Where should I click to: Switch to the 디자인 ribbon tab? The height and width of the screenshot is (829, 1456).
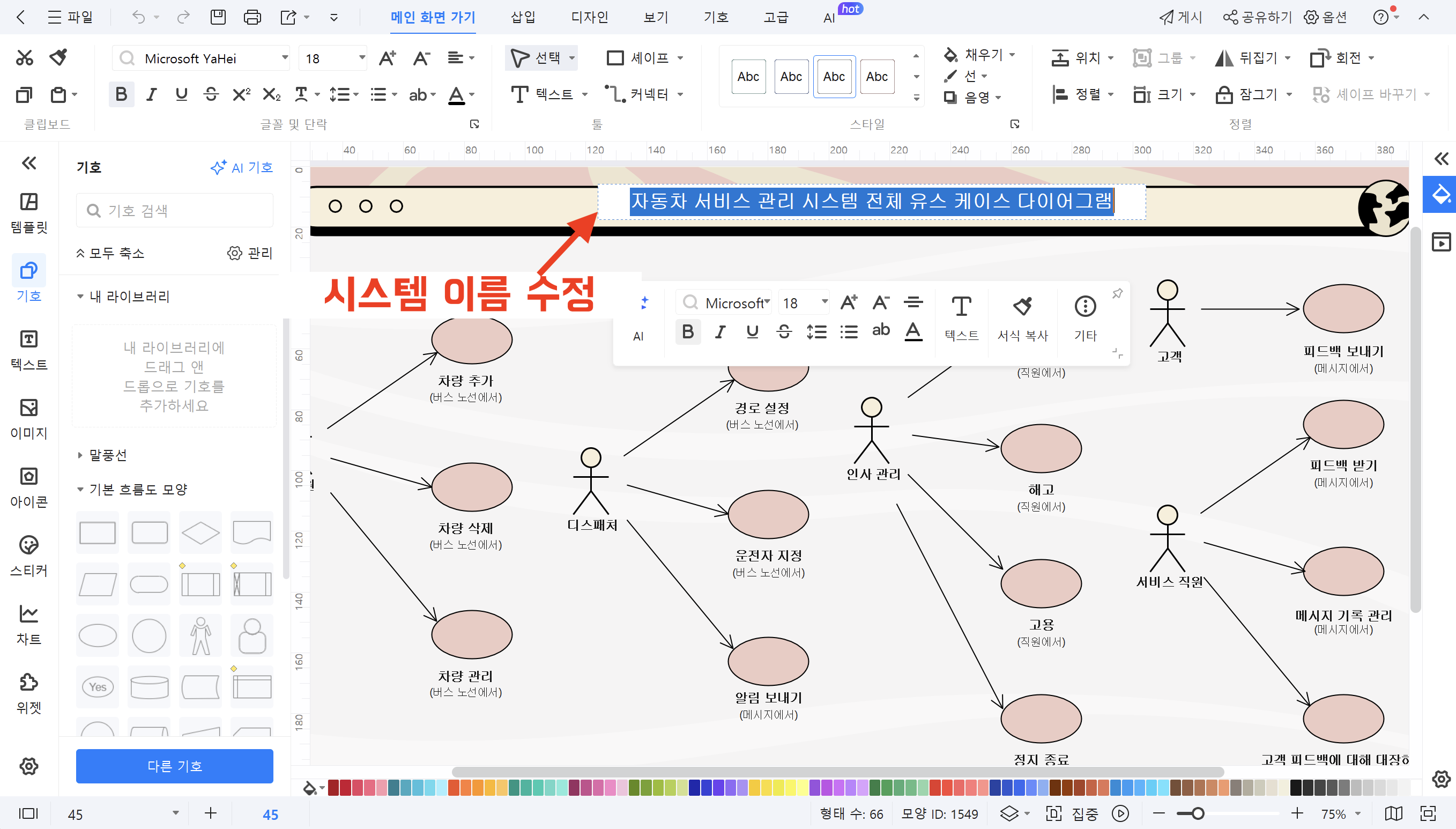coord(590,17)
